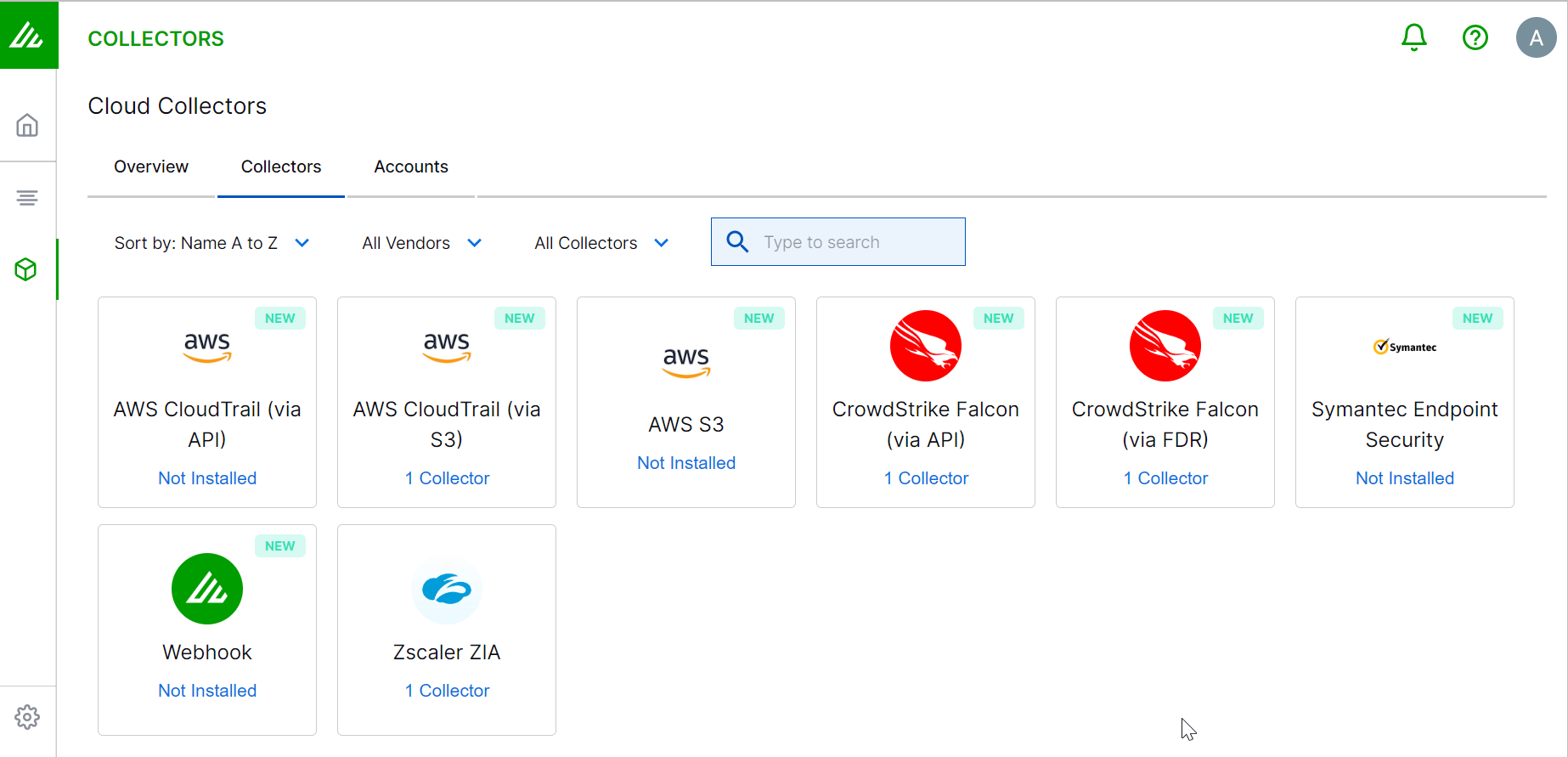The width and height of the screenshot is (1568, 757).
Task: Open 1 Collector link under AWS CloudTrail (via S3)
Action: pyautogui.click(x=447, y=478)
